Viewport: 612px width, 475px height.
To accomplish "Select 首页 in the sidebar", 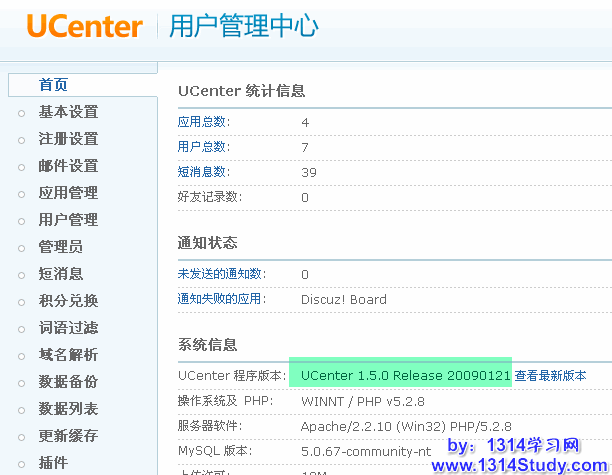I will tap(53, 85).
